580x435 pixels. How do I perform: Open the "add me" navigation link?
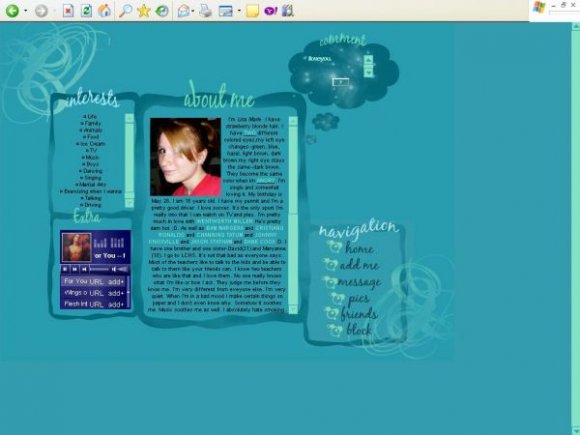(359, 265)
